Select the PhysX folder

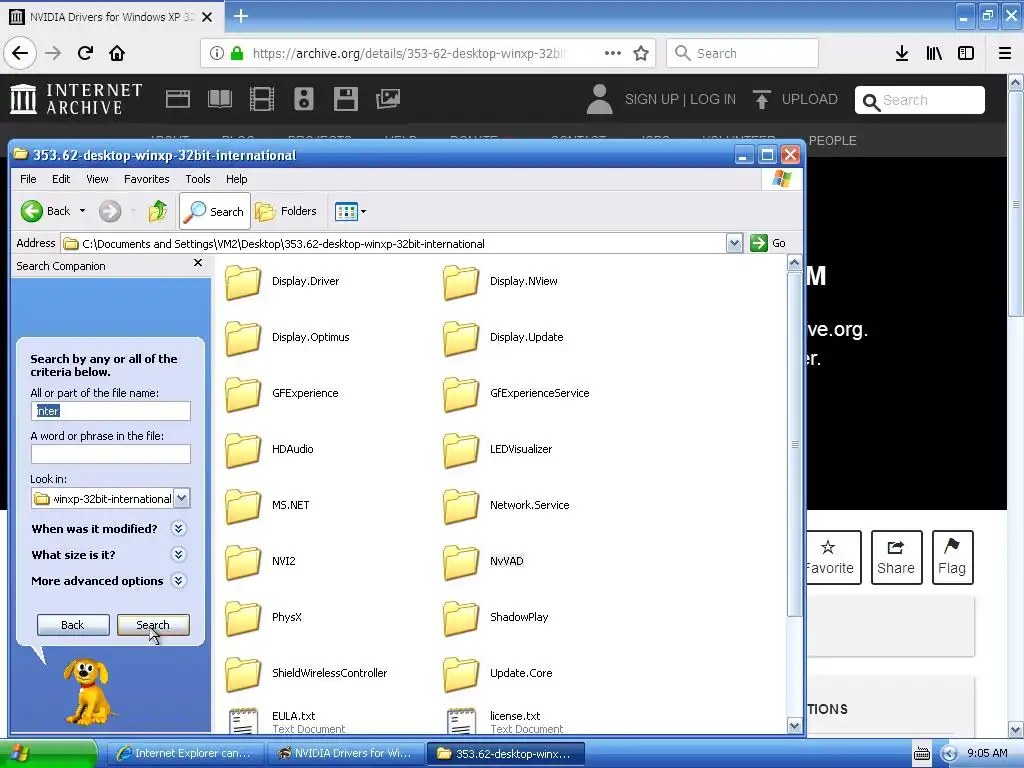[x=263, y=617]
